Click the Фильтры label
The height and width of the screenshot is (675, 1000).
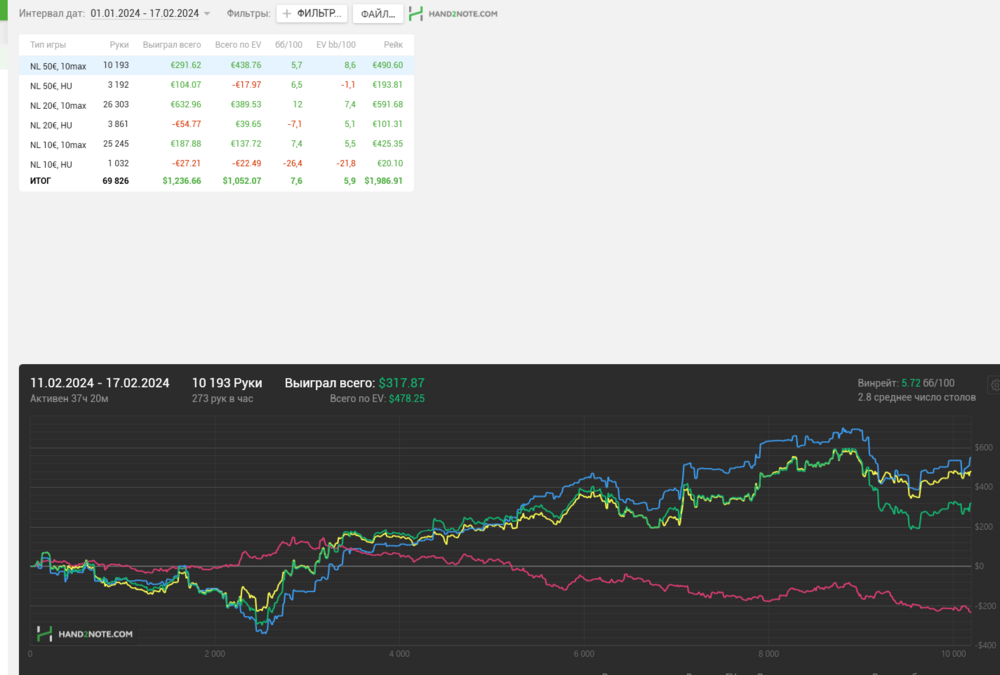[x=248, y=13]
